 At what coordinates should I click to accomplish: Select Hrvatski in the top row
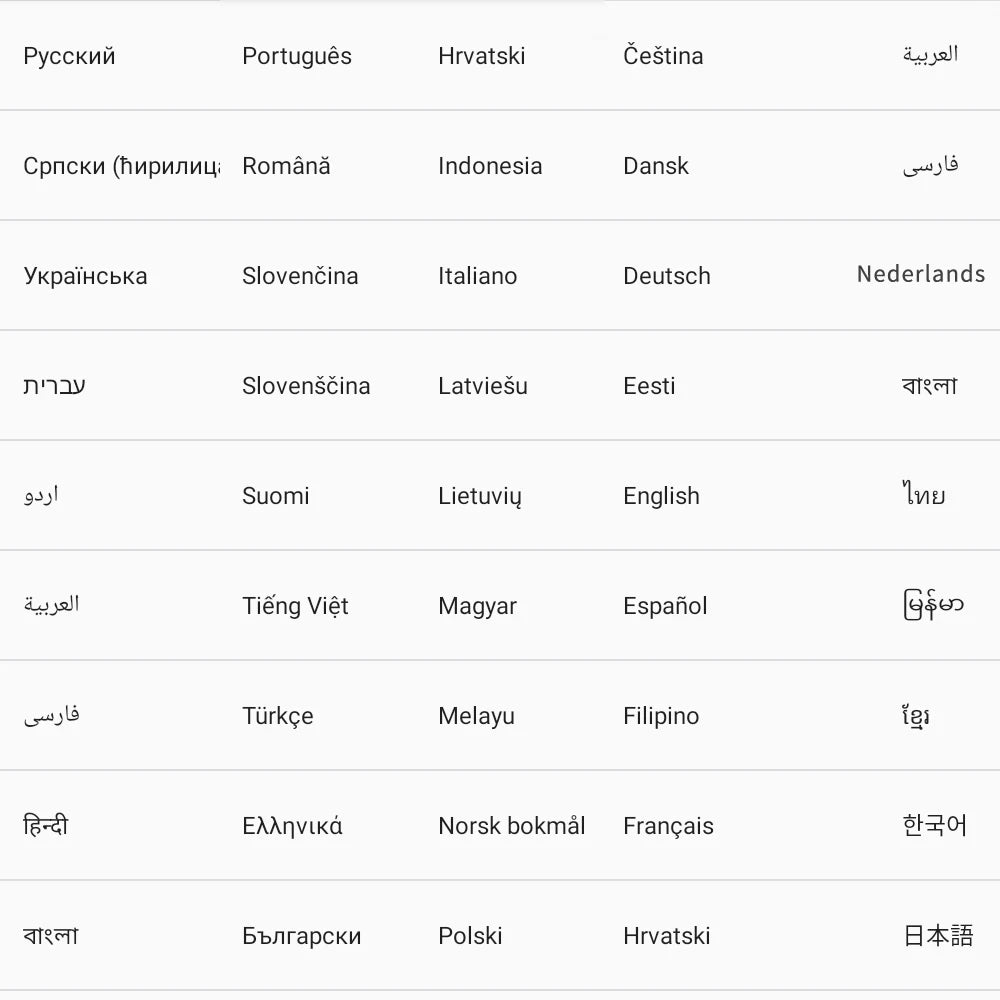(484, 56)
